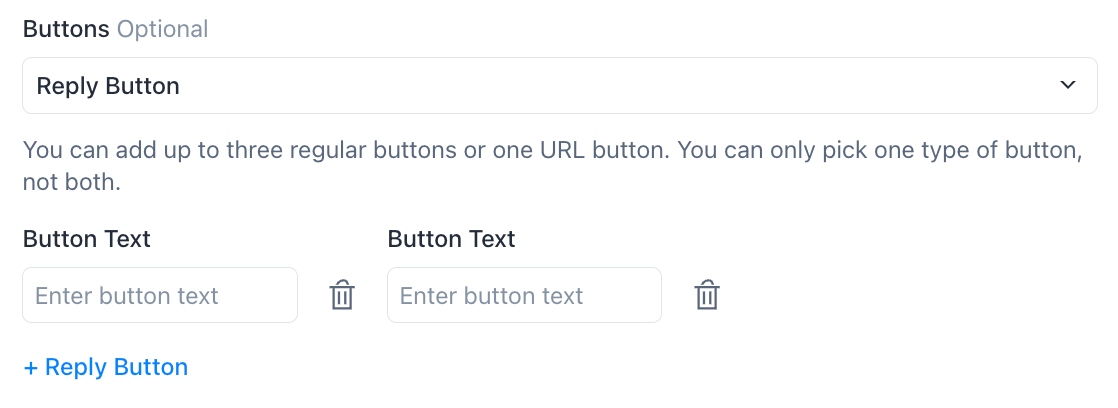Image resolution: width=1118 pixels, height=408 pixels.
Task: Click placeholder text in the left button input
Action: [127, 296]
